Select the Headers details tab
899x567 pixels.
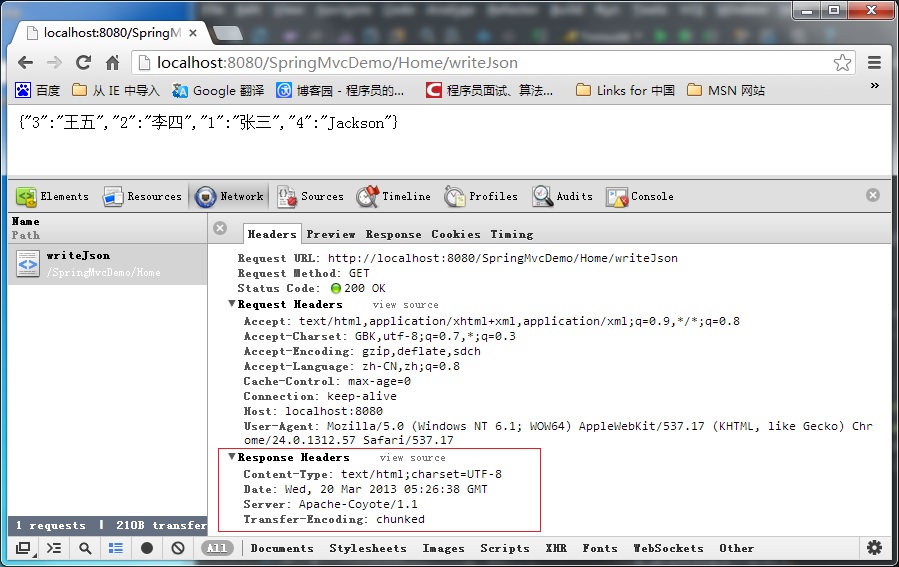[272, 234]
